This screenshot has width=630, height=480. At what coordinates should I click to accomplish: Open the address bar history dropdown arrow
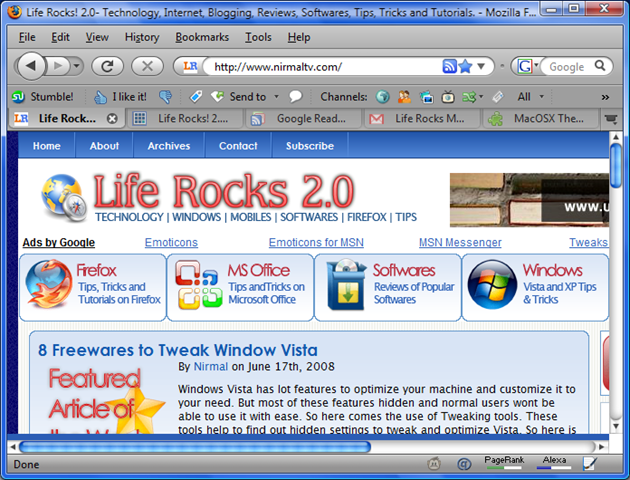tap(481, 66)
